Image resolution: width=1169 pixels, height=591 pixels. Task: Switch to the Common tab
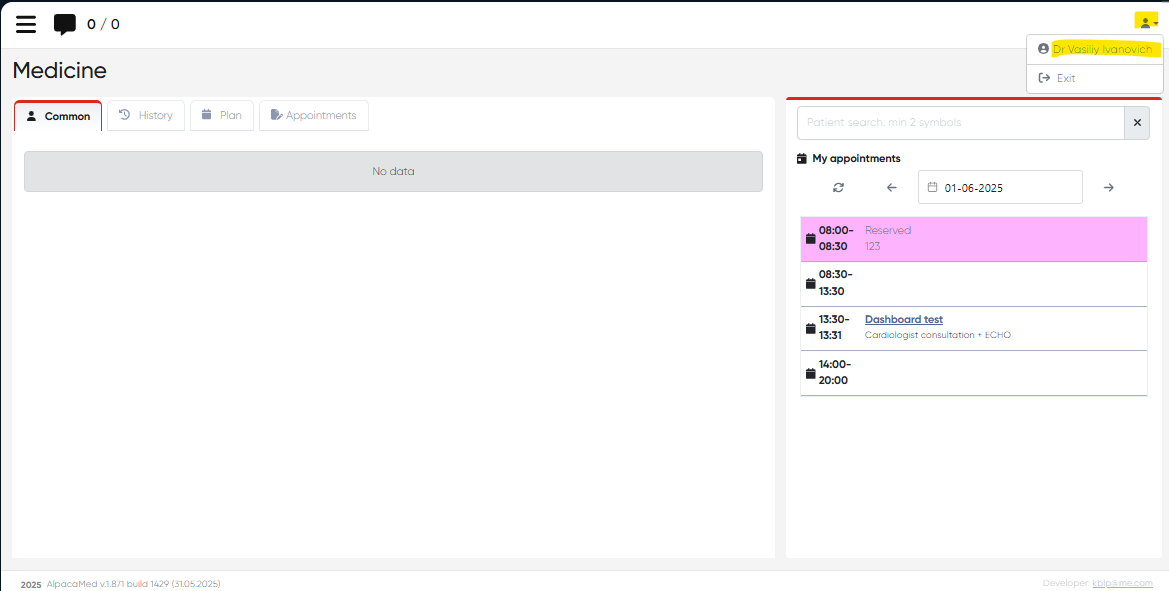click(58, 116)
